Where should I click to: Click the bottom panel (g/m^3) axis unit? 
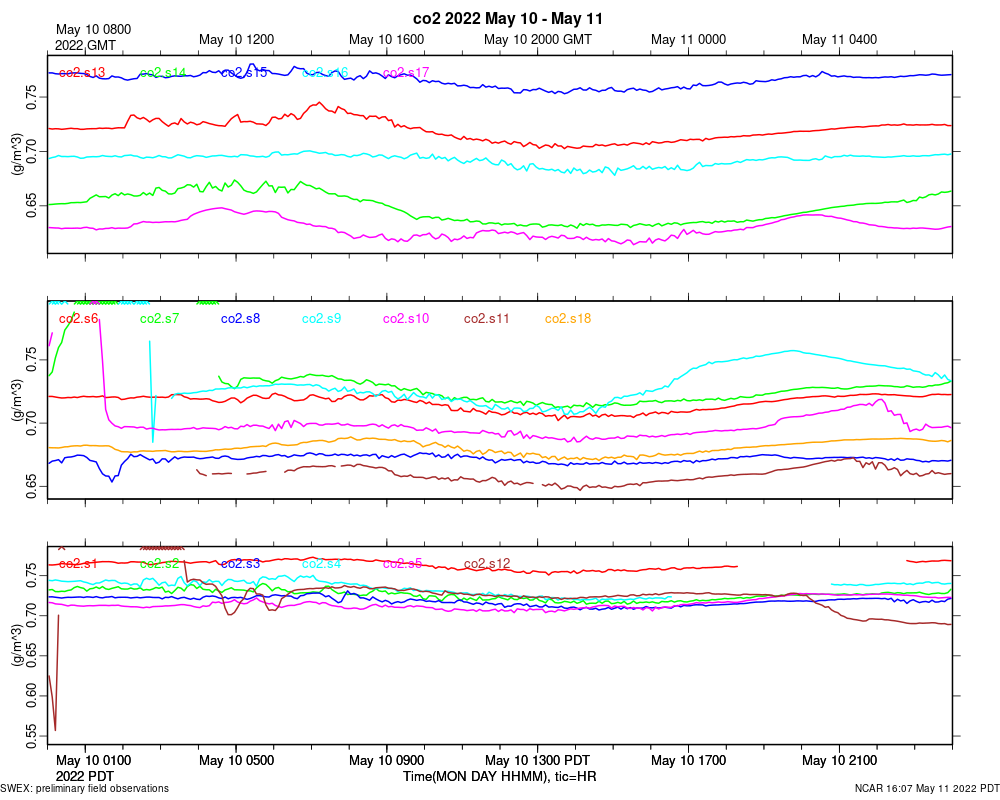(x=17, y=646)
